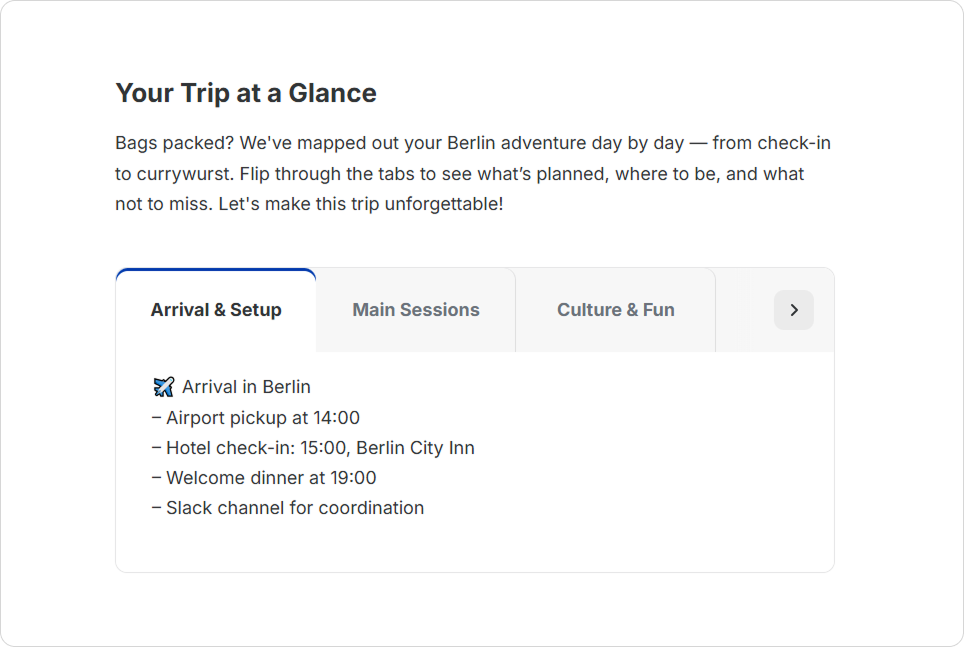Image resolution: width=964 pixels, height=647 pixels.
Task: Click the 19:00 dinner time
Action: [353, 478]
